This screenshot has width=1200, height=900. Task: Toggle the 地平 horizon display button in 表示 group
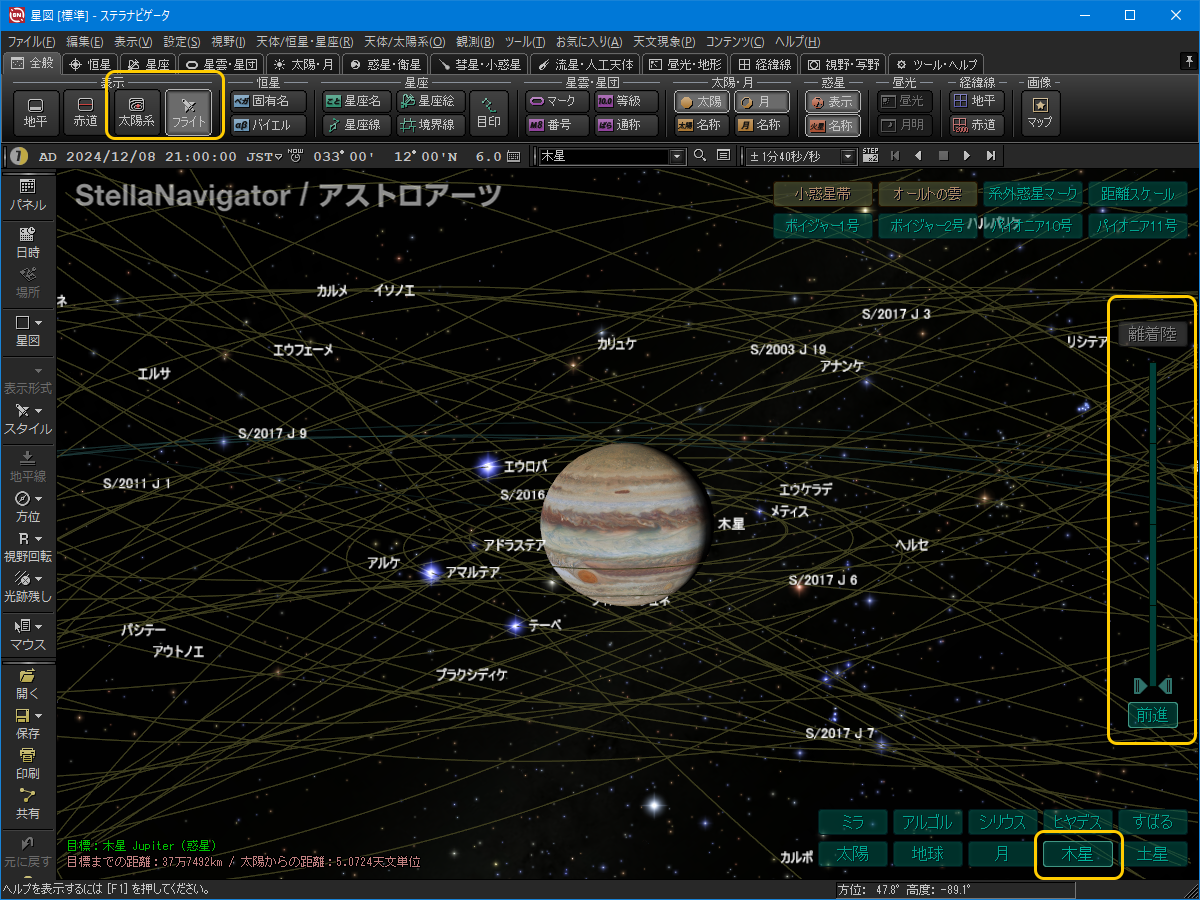[35, 113]
